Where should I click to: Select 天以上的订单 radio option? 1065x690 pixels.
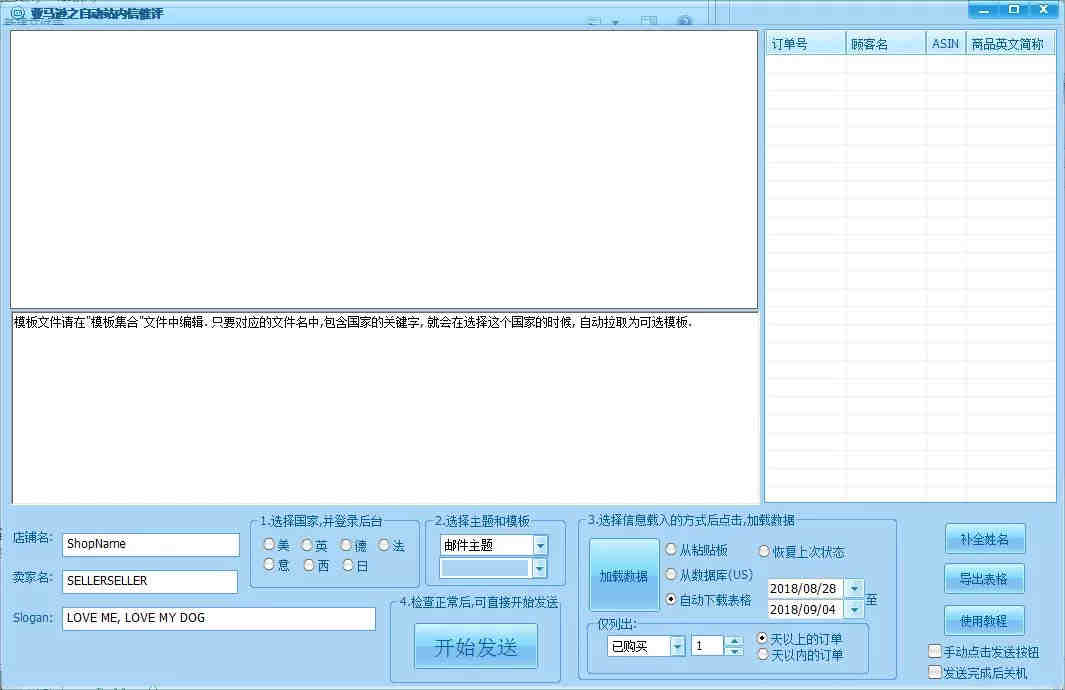[762, 638]
